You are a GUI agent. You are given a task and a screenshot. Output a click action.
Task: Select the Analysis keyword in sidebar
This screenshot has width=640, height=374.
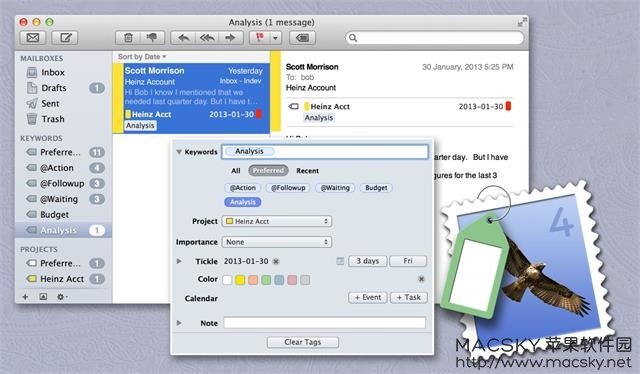click(x=63, y=230)
